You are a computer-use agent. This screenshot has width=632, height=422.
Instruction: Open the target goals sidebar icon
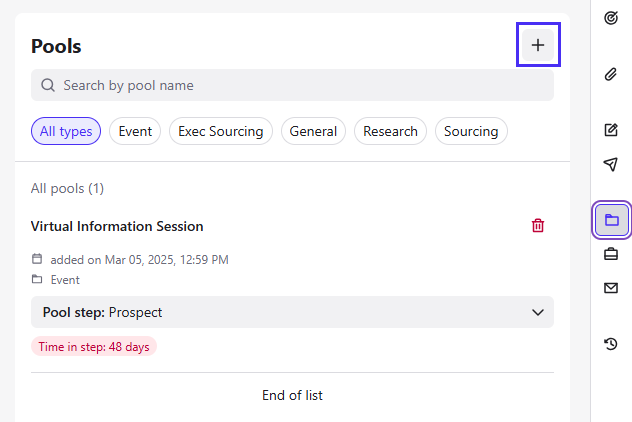click(x=611, y=18)
